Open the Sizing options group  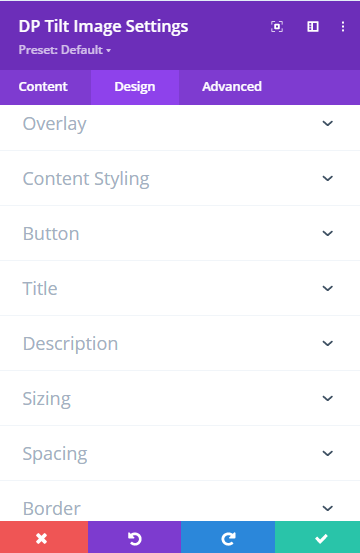pyautogui.click(x=180, y=399)
